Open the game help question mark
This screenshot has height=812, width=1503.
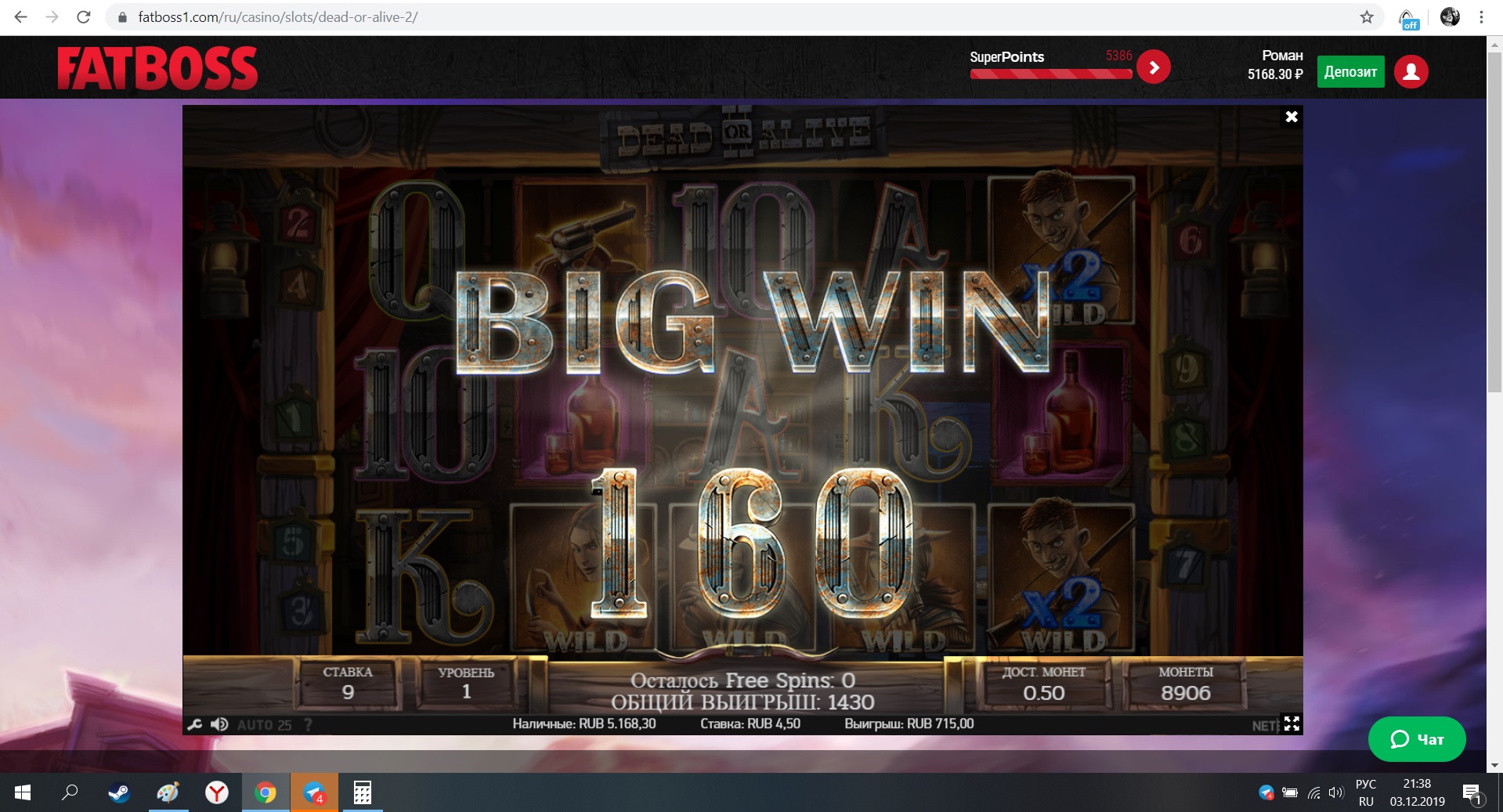pyautogui.click(x=308, y=725)
